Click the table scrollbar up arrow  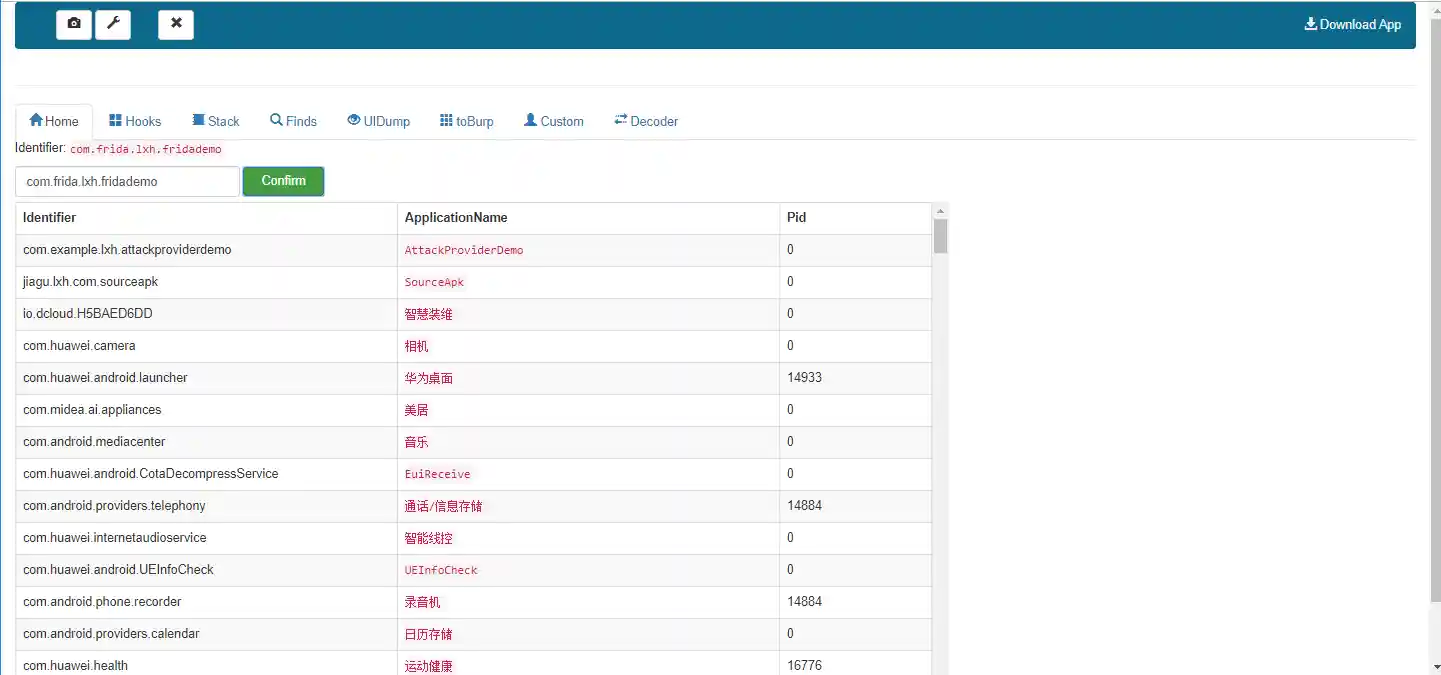tap(940, 211)
